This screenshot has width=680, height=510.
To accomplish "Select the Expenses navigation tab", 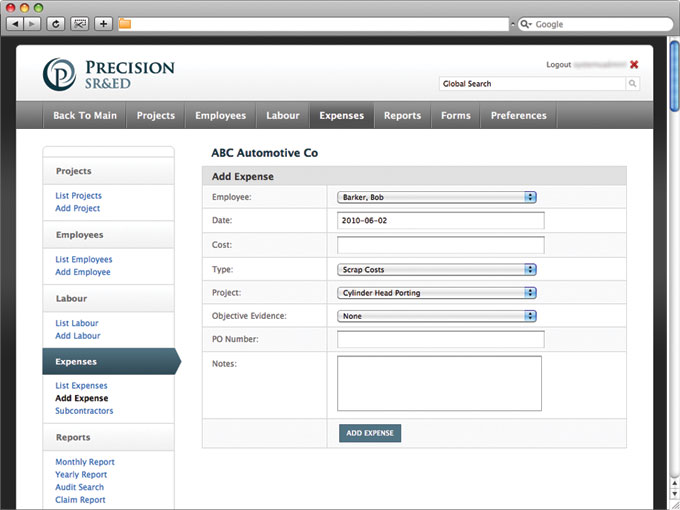I will click(x=342, y=115).
